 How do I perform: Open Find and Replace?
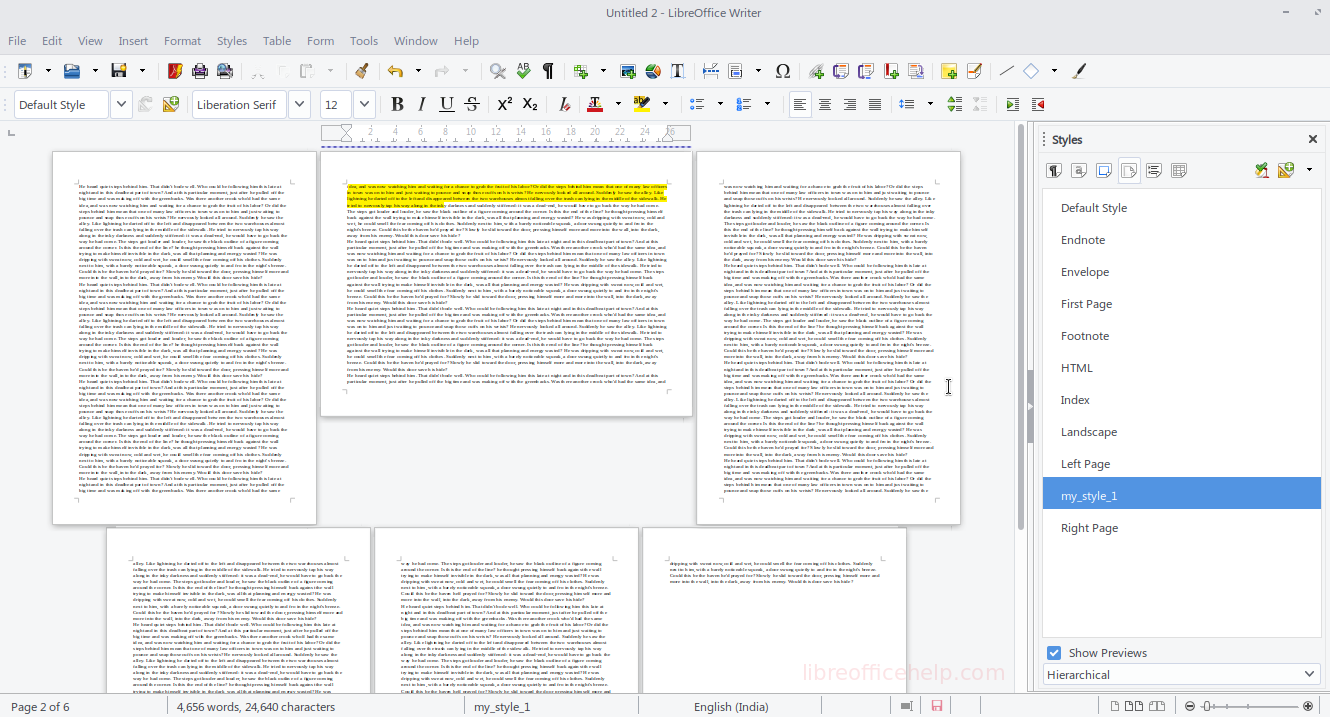pyautogui.click(x=498, y=71)
